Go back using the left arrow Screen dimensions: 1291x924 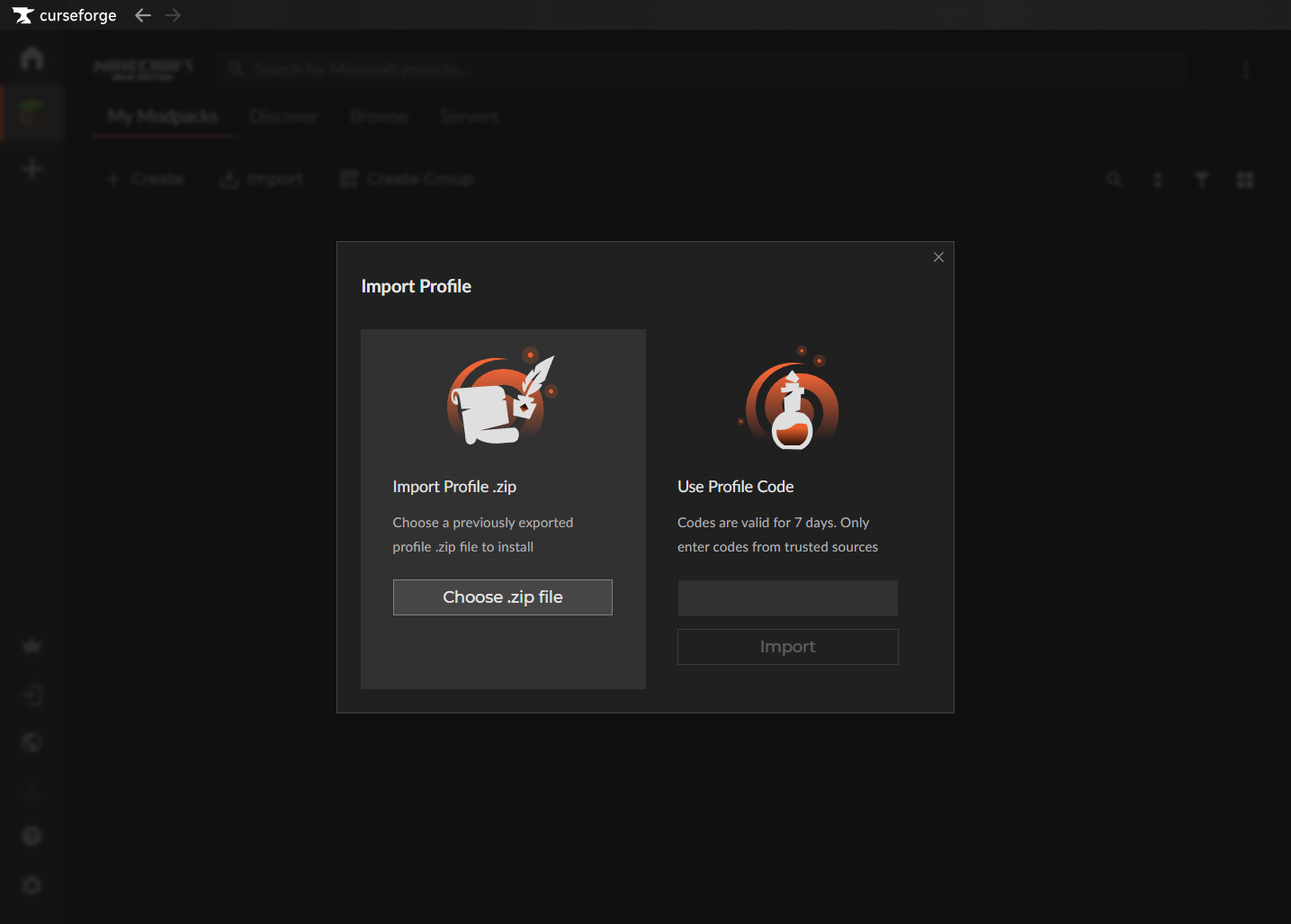tap(142, 15)
